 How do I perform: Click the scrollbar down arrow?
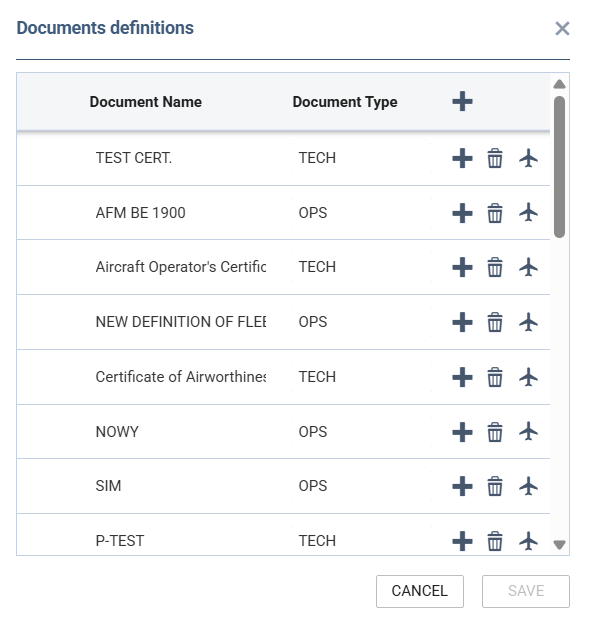point(559,545)
